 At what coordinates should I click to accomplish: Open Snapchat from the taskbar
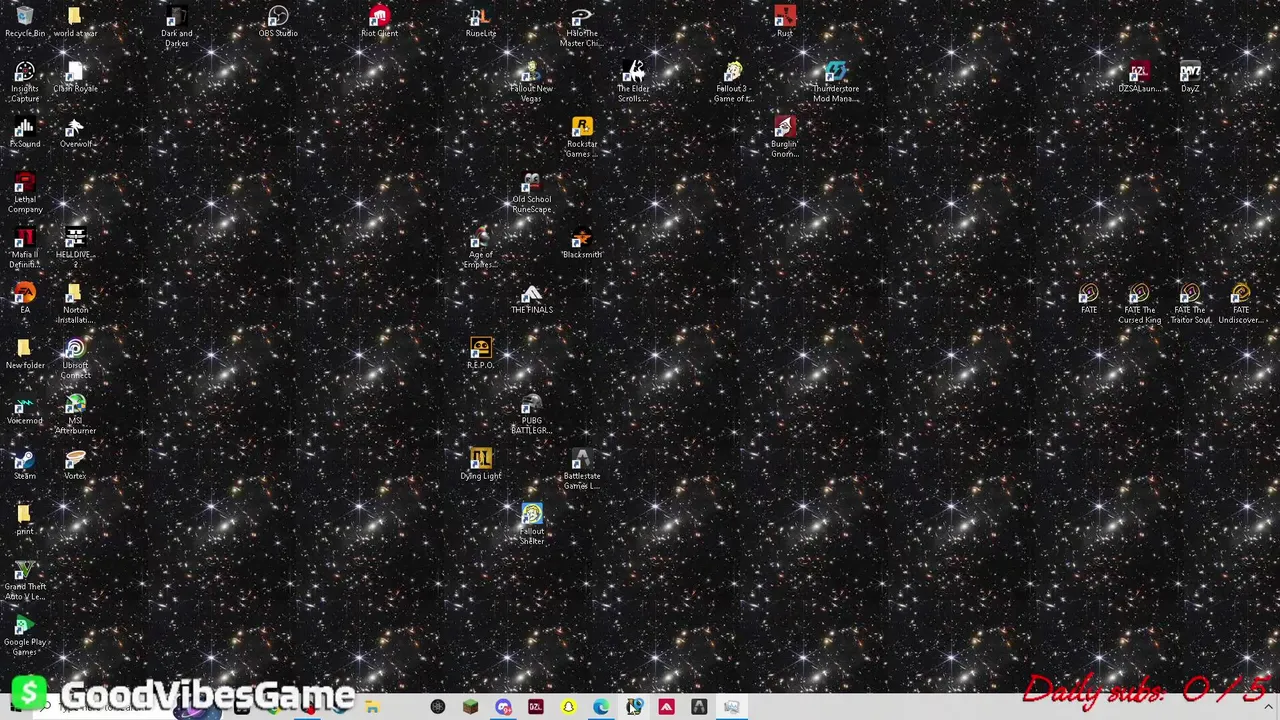[568, 707]
